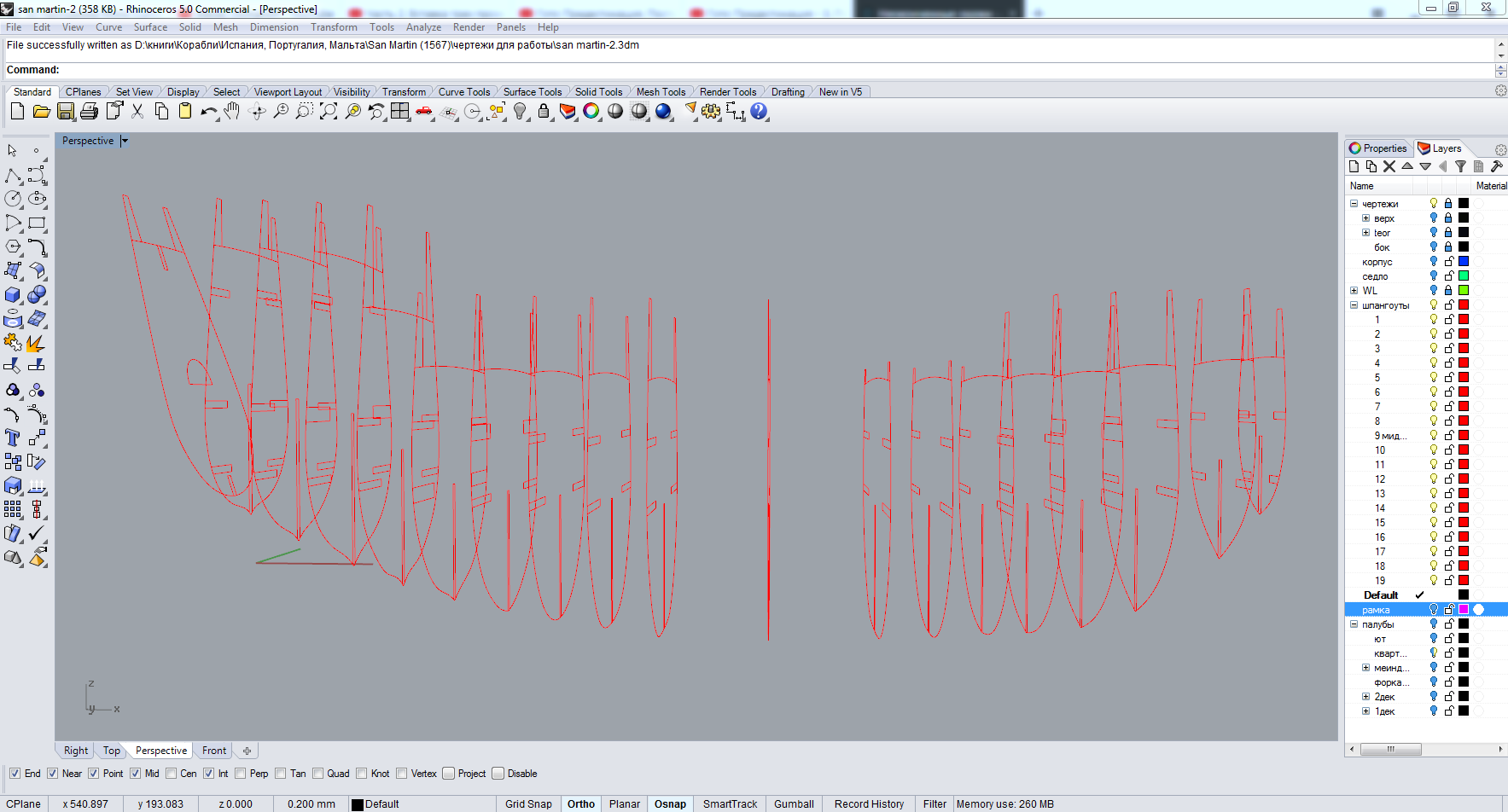The width and height of the screenshot is (1508, 812).
Task: Switch to the Front viewport tab
Action: 214,751
